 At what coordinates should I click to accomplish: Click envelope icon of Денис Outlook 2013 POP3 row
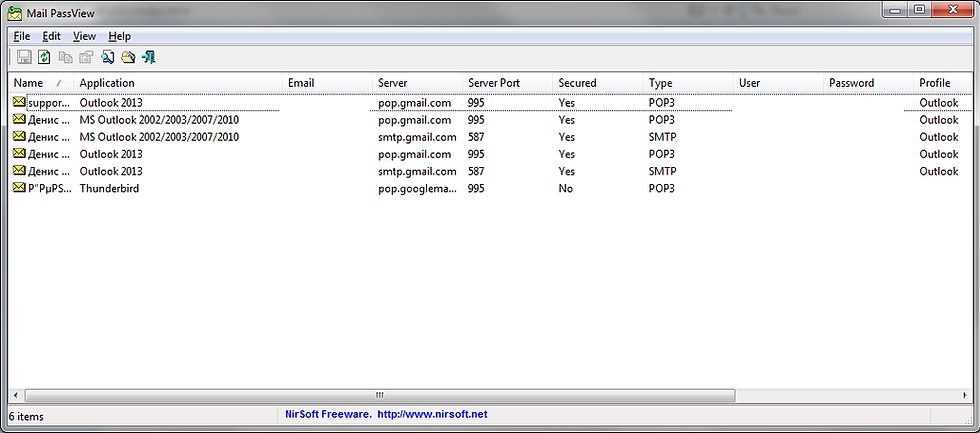(x=19, y=153)
